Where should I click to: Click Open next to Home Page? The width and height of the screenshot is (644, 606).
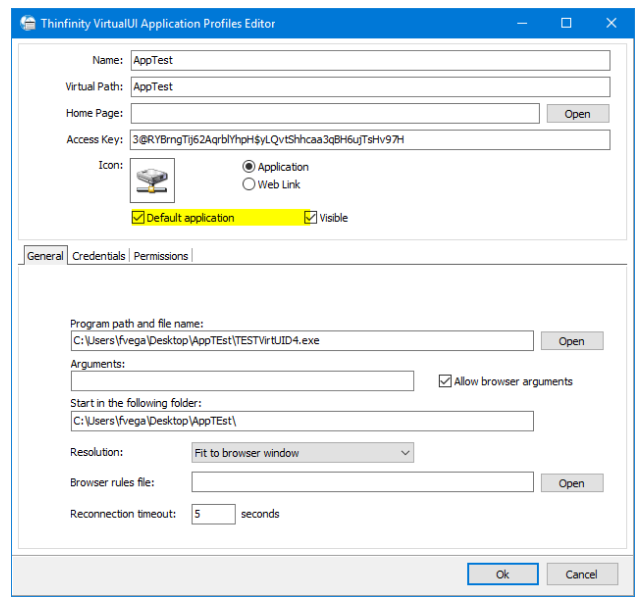pos(577,114)
